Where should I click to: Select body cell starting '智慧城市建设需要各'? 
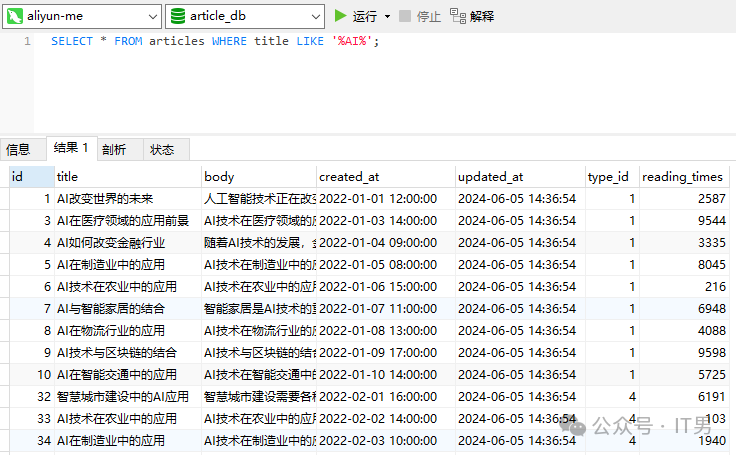point(259,397)
